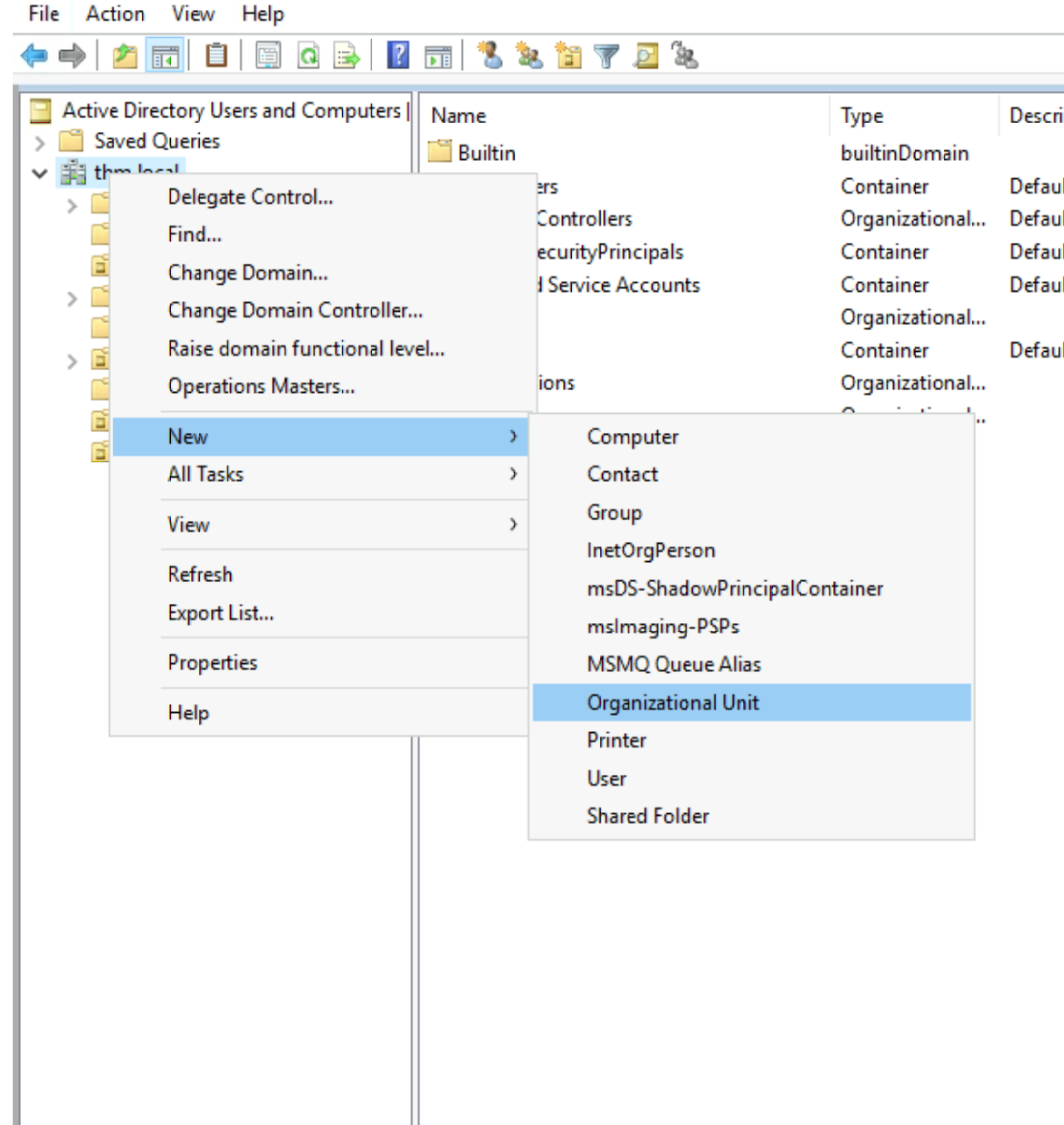Select the Builtin row name
Image resolution: width=1064 pixels, height=1125 pixels.
(x=487, y=153)
